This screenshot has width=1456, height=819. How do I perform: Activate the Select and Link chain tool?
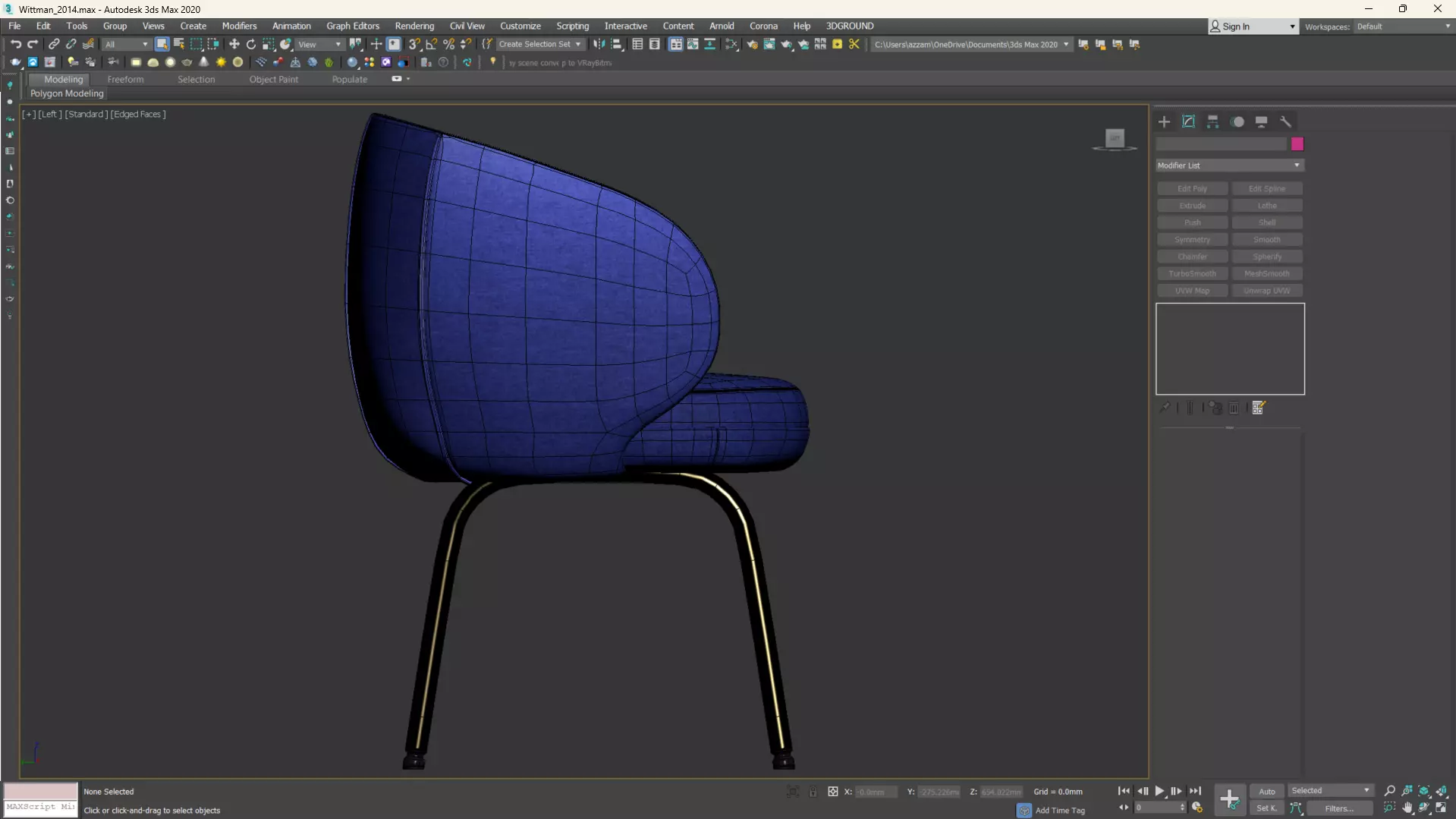coord(54,44)
